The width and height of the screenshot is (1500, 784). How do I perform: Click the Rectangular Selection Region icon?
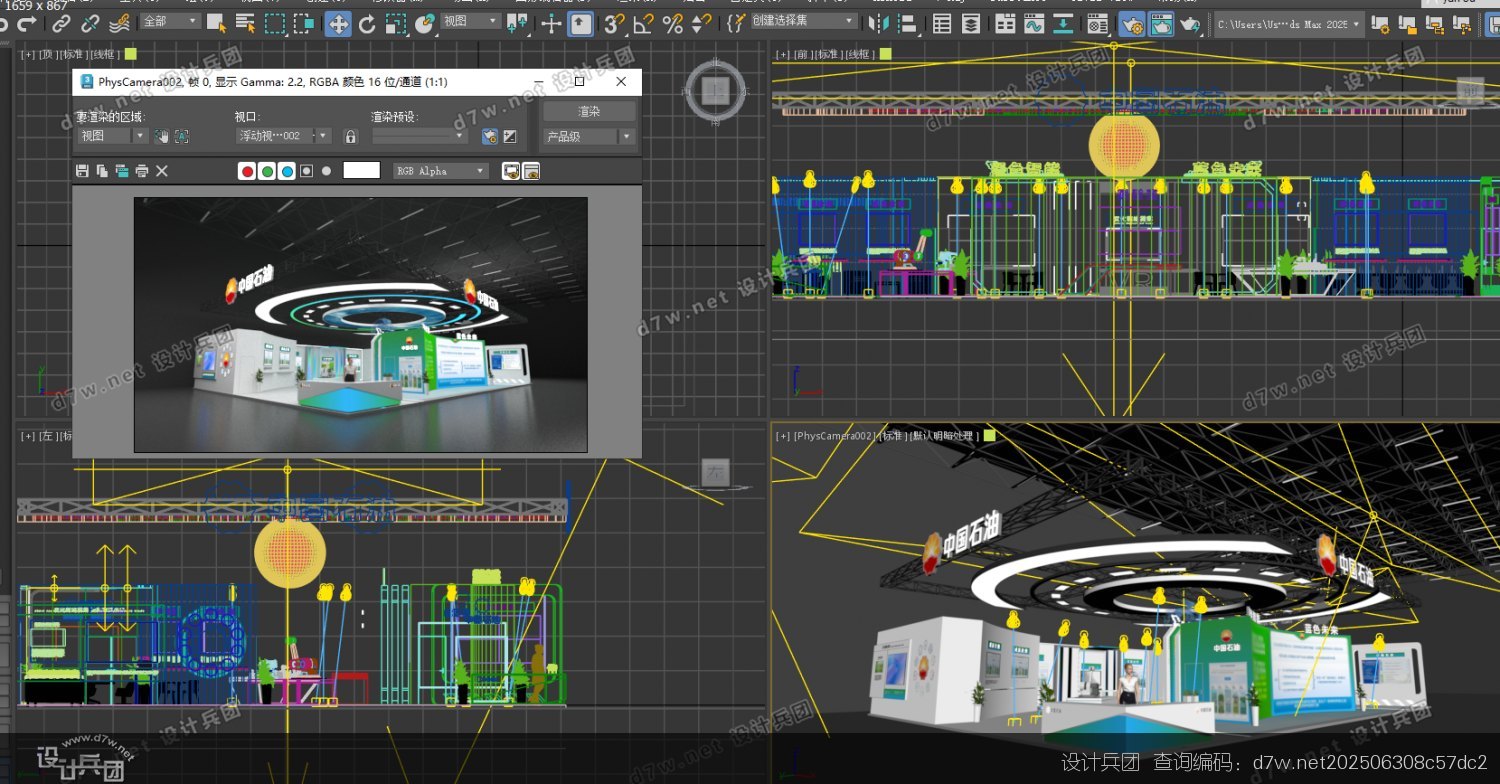(x=274, y=24)
